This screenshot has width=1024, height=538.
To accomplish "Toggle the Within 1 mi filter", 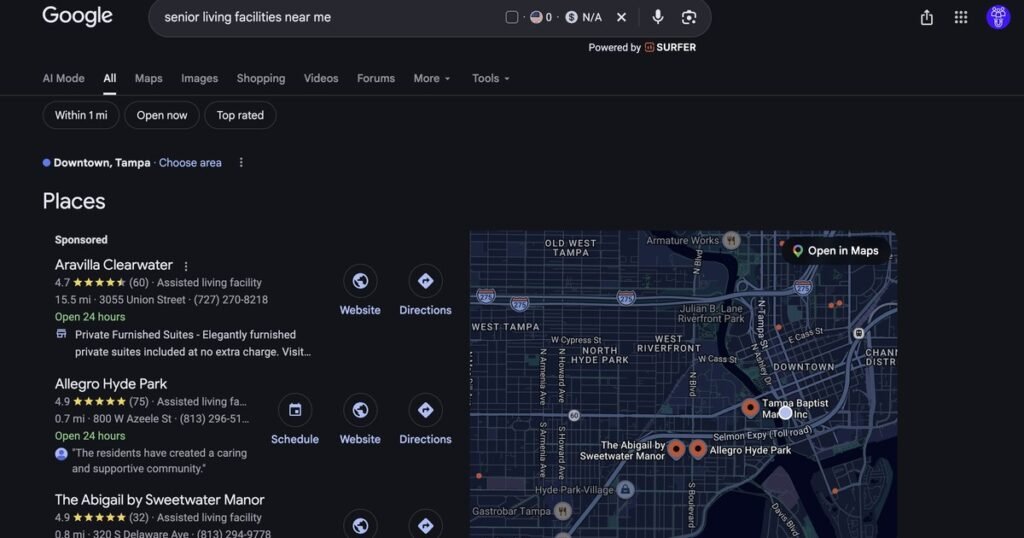I will 81,116.
